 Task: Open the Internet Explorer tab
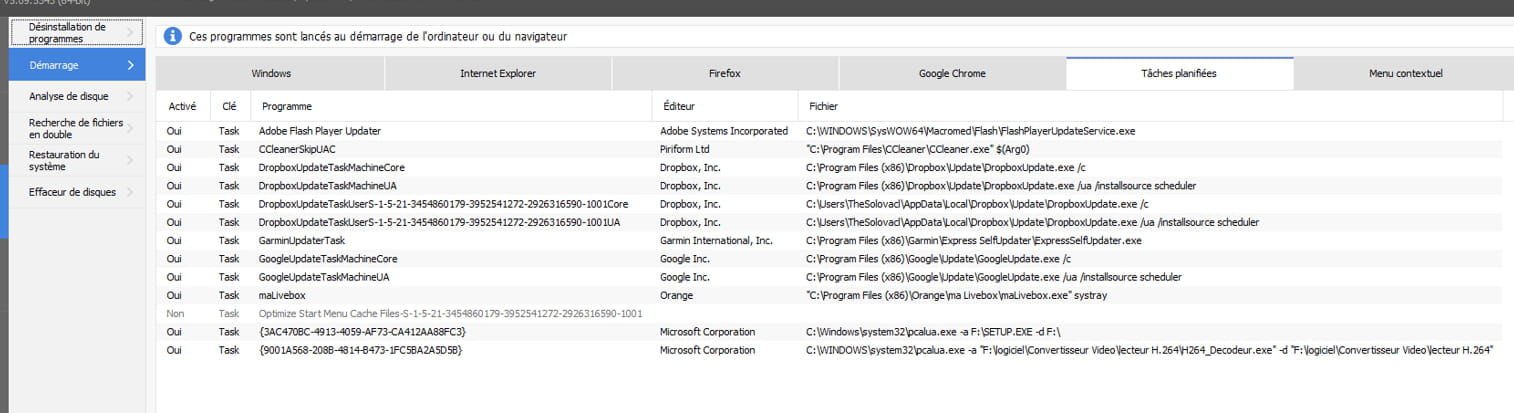(x=497, y=74)
